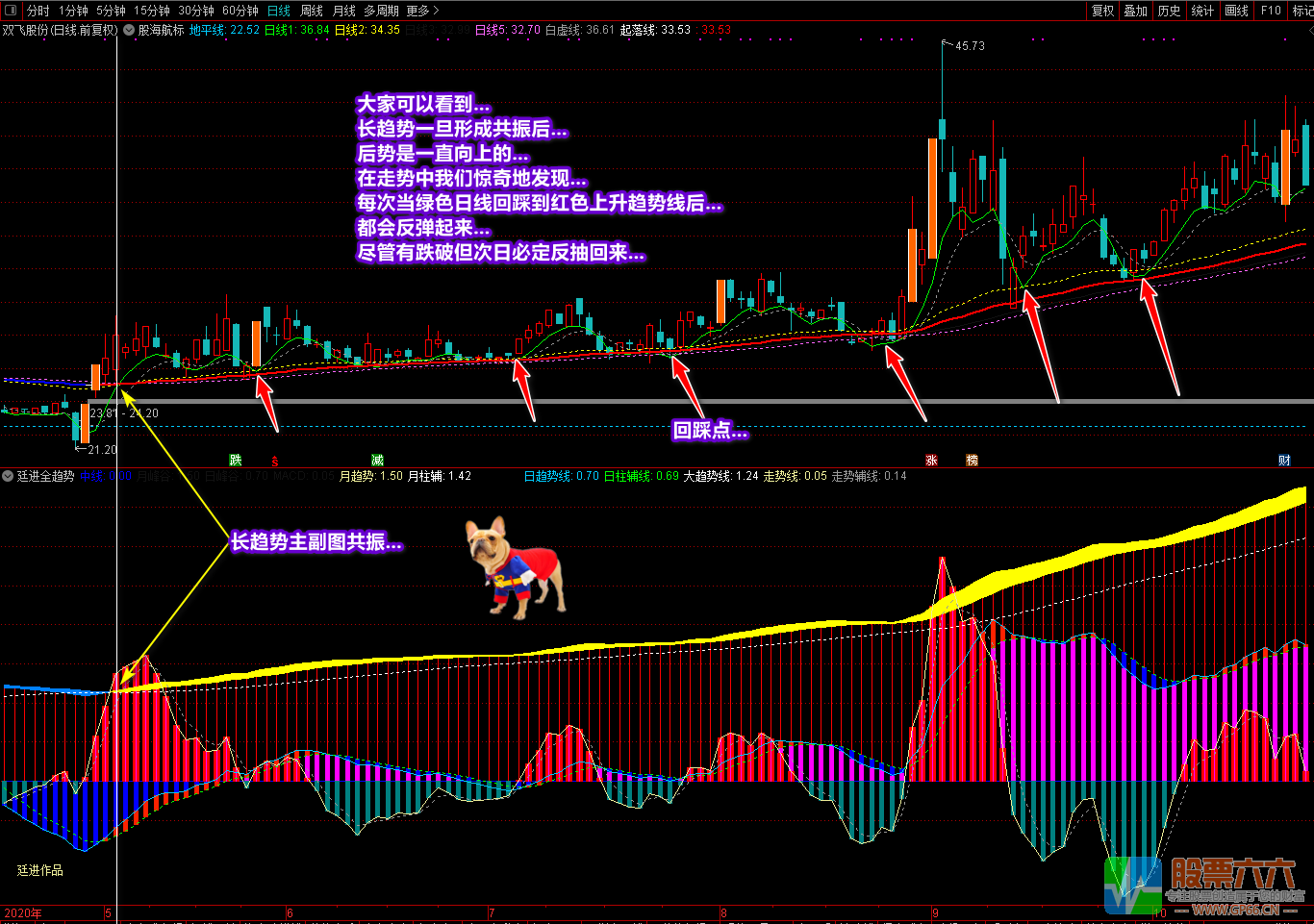Click the red S event marker

(275, 461)
